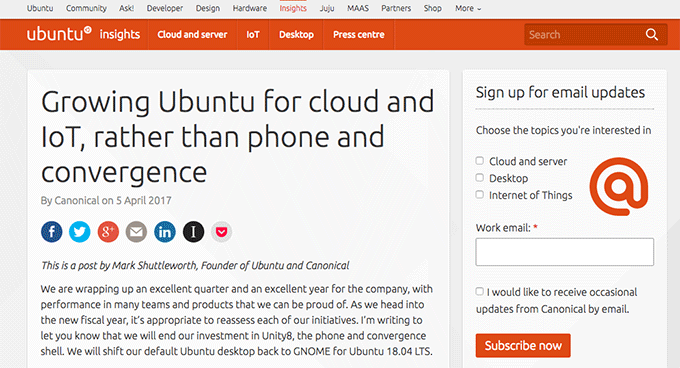Save the article to Pocket
Viewport: 680px width, 368px height.
222,232
